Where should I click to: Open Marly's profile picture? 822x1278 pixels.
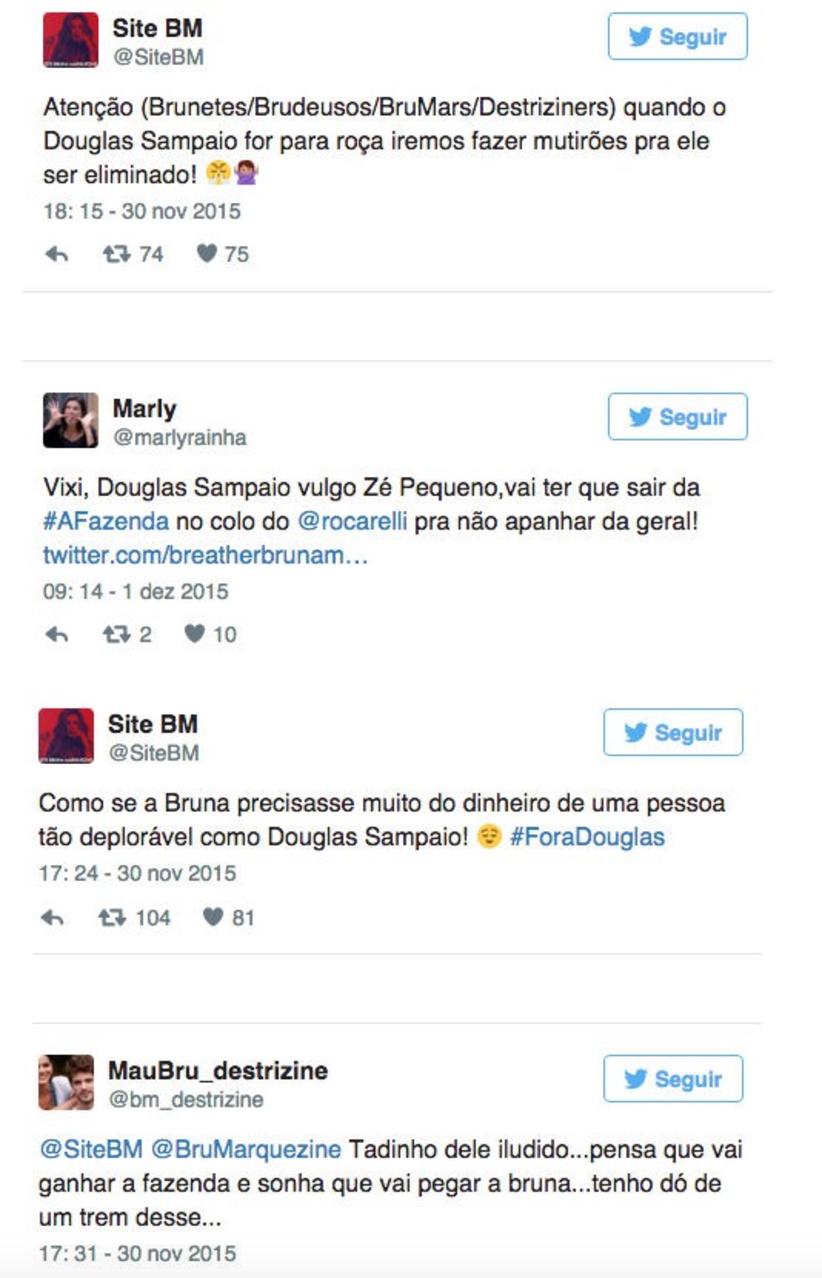[71, 420]
